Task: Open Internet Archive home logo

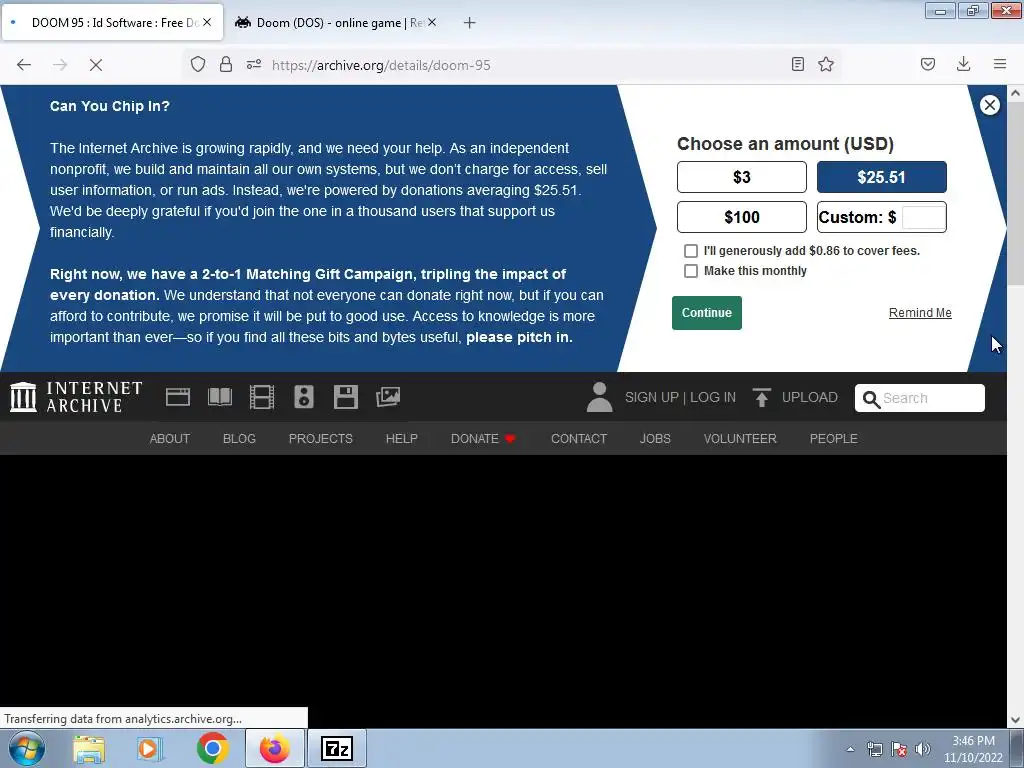Action: click(76, 397)
